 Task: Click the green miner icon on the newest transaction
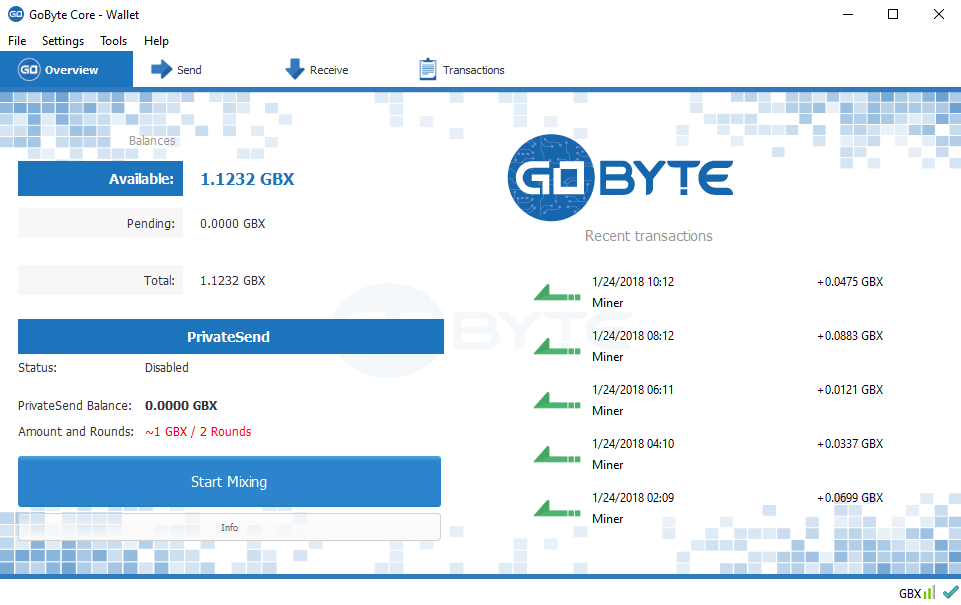(x=556, y=291)
